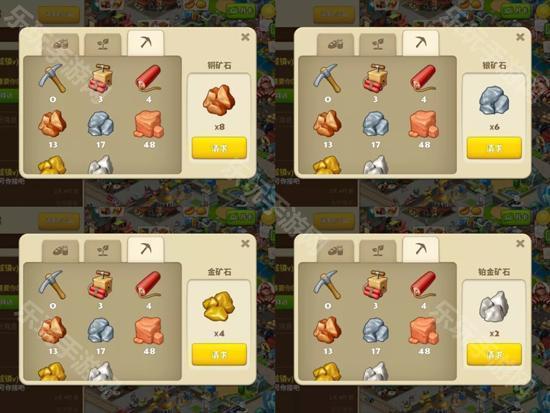This screenshot has width=550, height=413.
Task: Select silver ore showing 17 in the copper panel
Action: pos(101,124)
